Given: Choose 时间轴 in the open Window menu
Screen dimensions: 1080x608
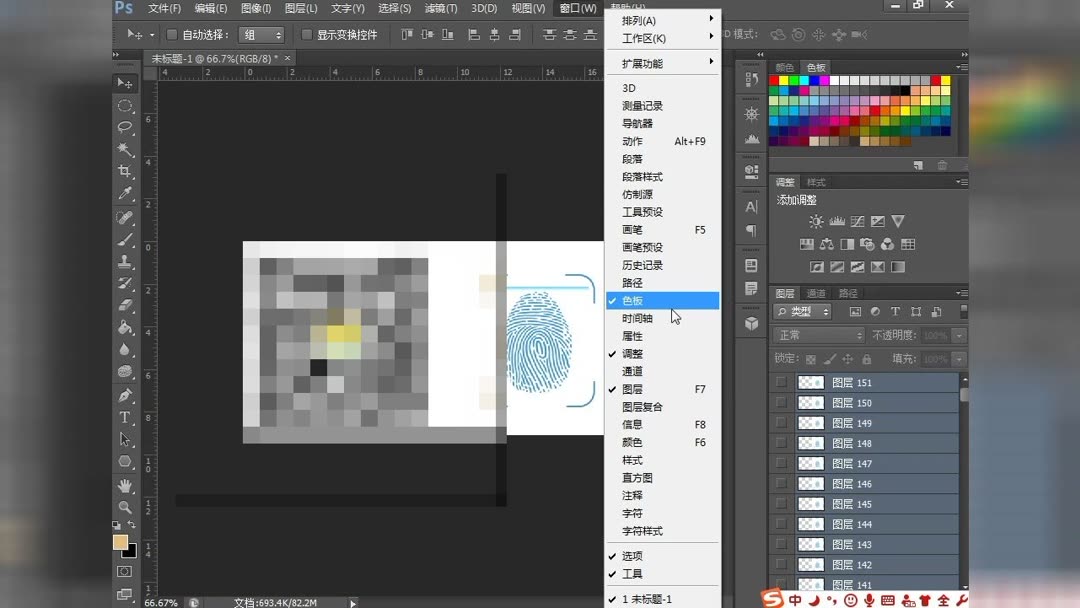Looking at the screenshot, I should coord(637,318).
